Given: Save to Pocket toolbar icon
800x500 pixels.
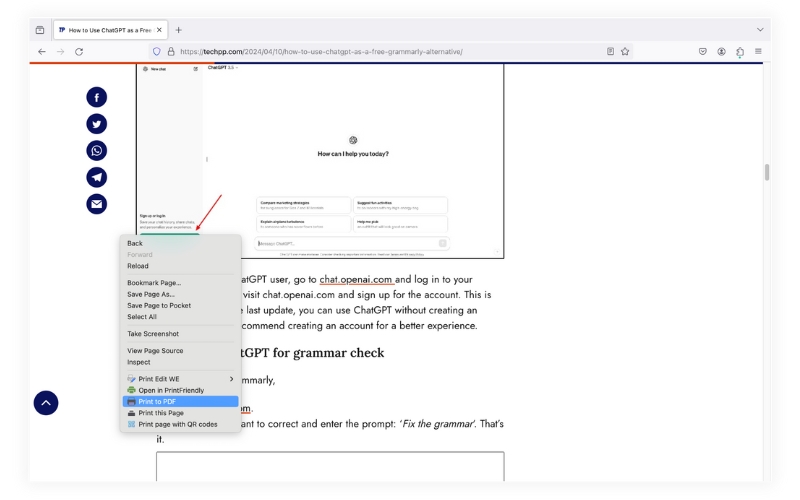Looking at the screenshot, I should pyautogui.click(x=703, y=51).
